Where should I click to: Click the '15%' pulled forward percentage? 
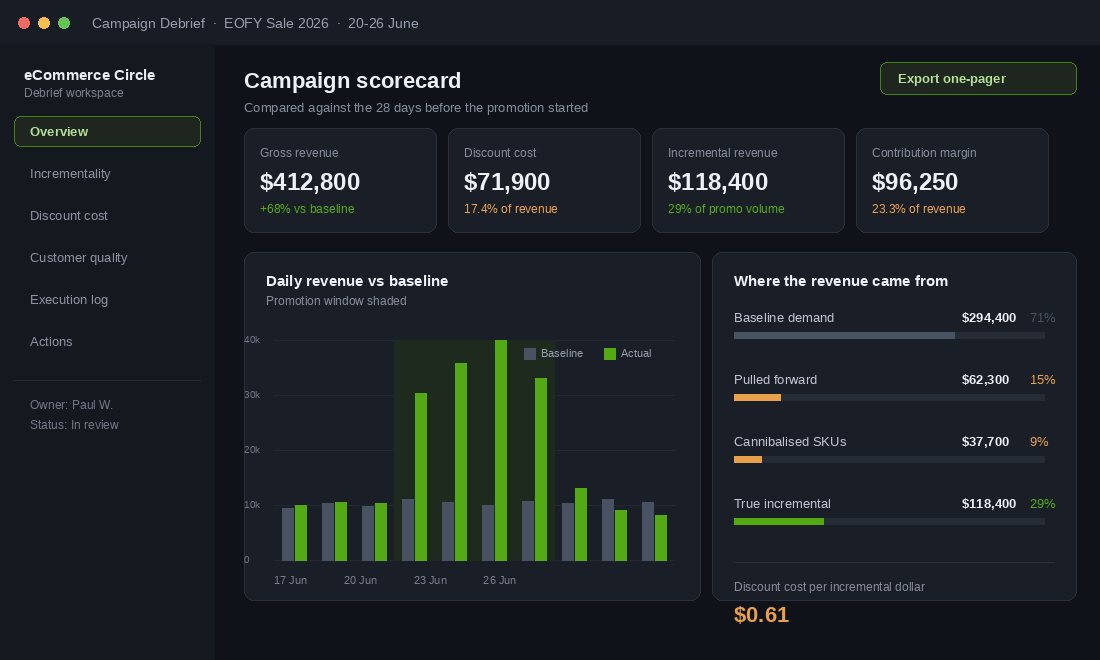(1042, 380)
